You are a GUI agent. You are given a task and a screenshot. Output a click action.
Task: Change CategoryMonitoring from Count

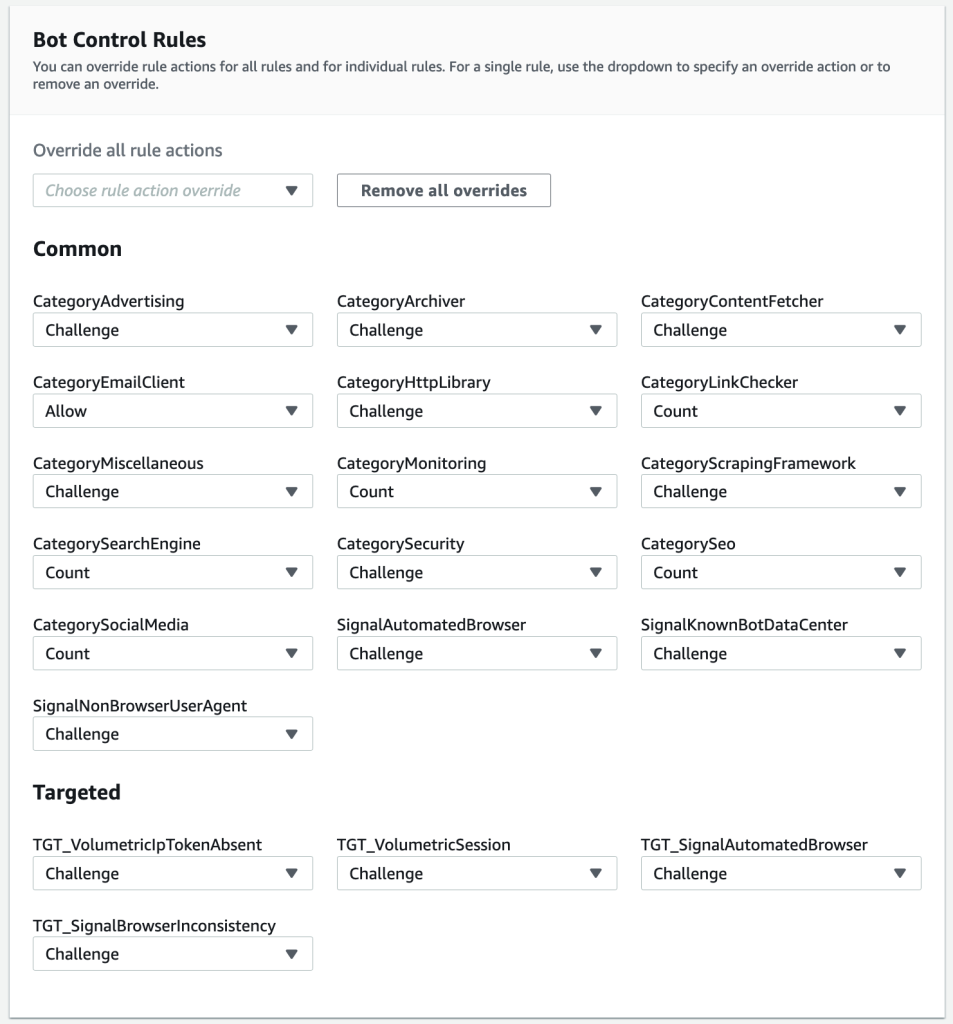click(x=477, y=492)
